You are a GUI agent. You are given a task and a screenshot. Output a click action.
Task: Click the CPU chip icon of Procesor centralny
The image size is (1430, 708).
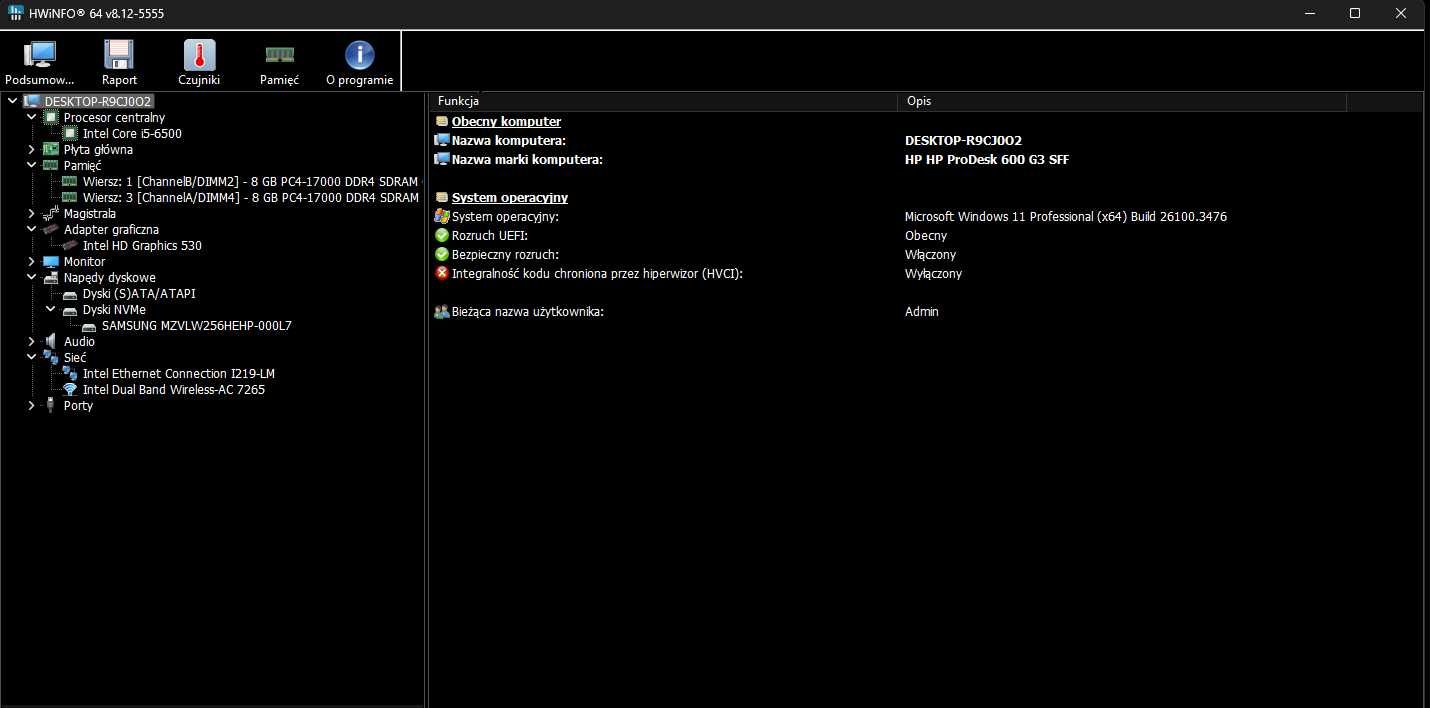pos(51,117)
